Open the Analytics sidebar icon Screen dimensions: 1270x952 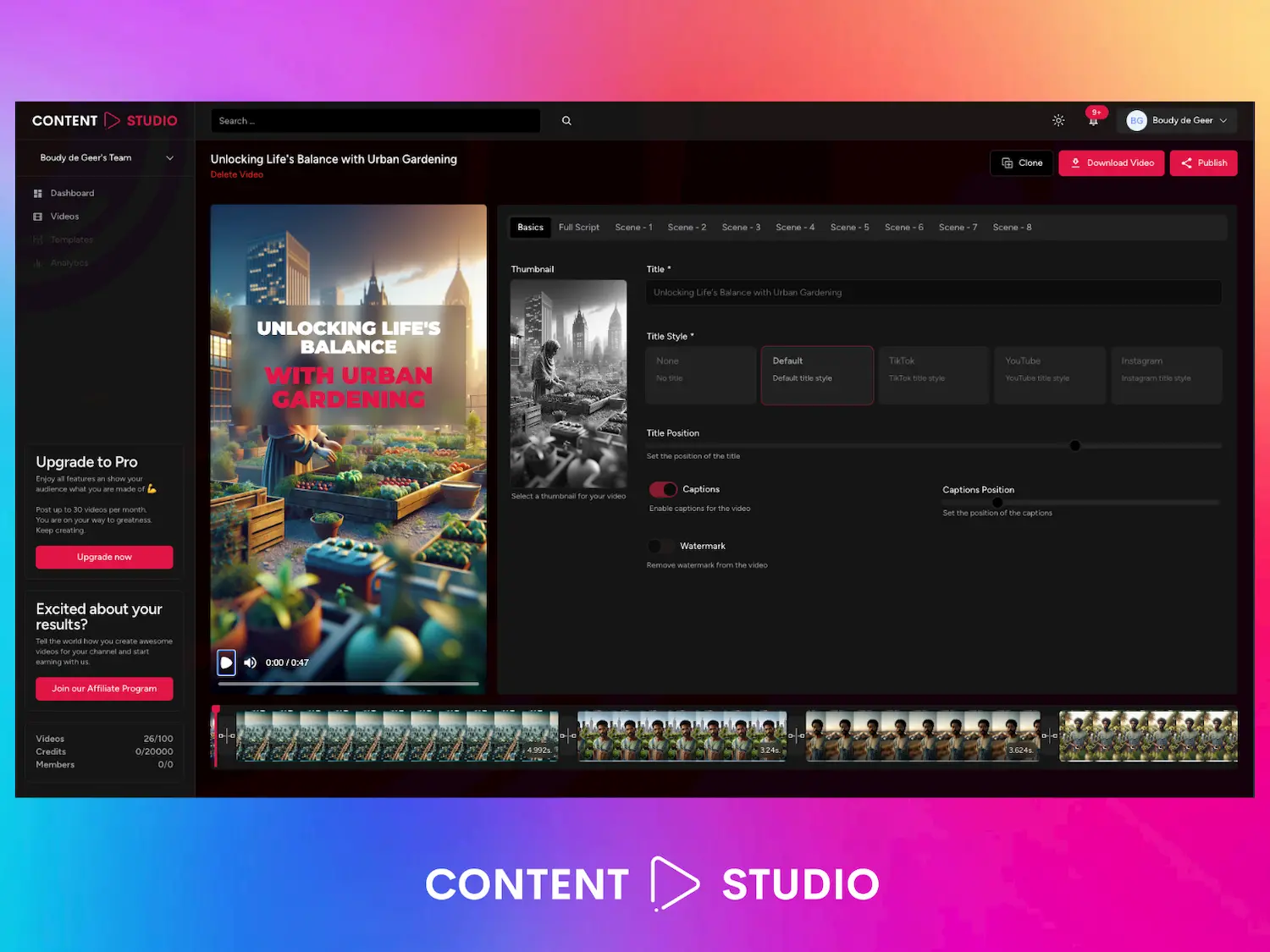click(x=37, y=262)
